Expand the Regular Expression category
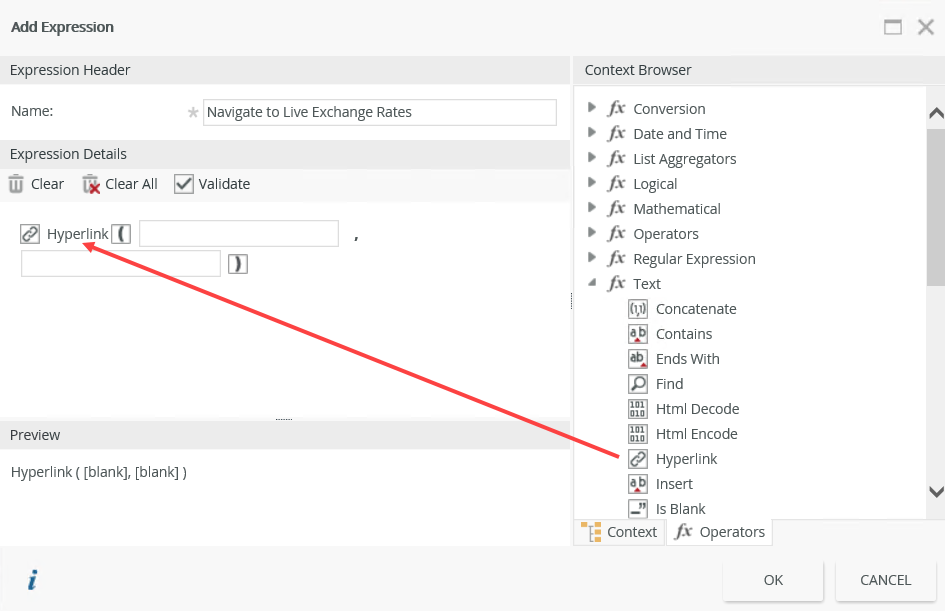Image resolution: width=945 pixels, height=611 pixels. tap(592, 258)
